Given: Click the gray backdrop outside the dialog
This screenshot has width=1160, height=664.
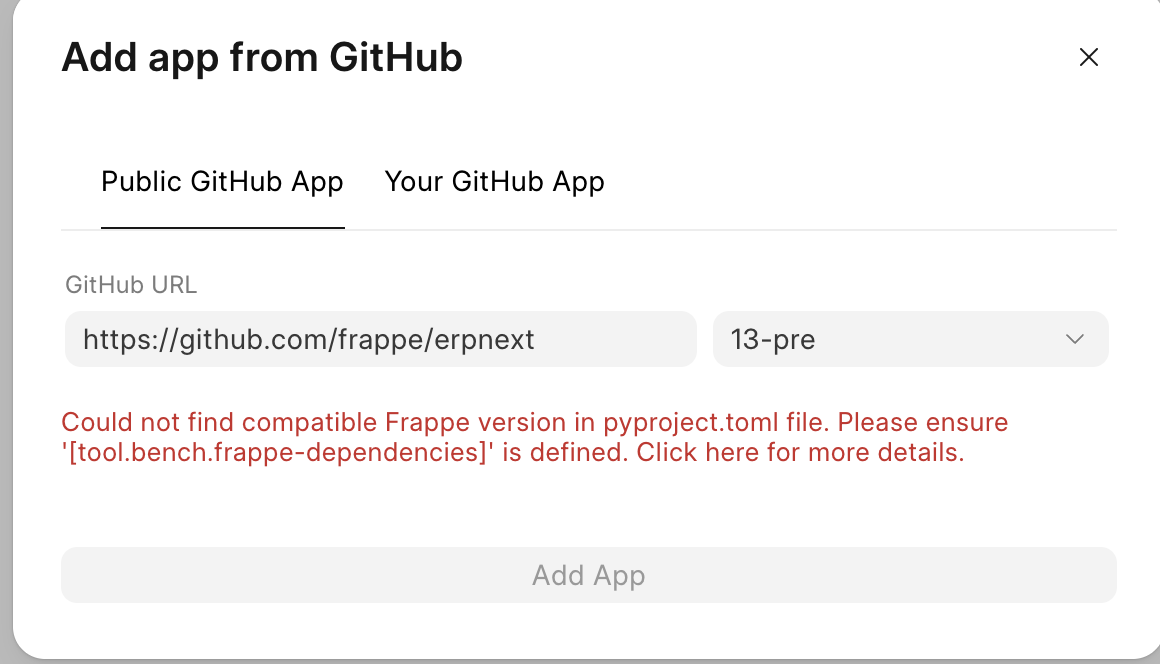Looking at the screenshot, I should (5, 300).
